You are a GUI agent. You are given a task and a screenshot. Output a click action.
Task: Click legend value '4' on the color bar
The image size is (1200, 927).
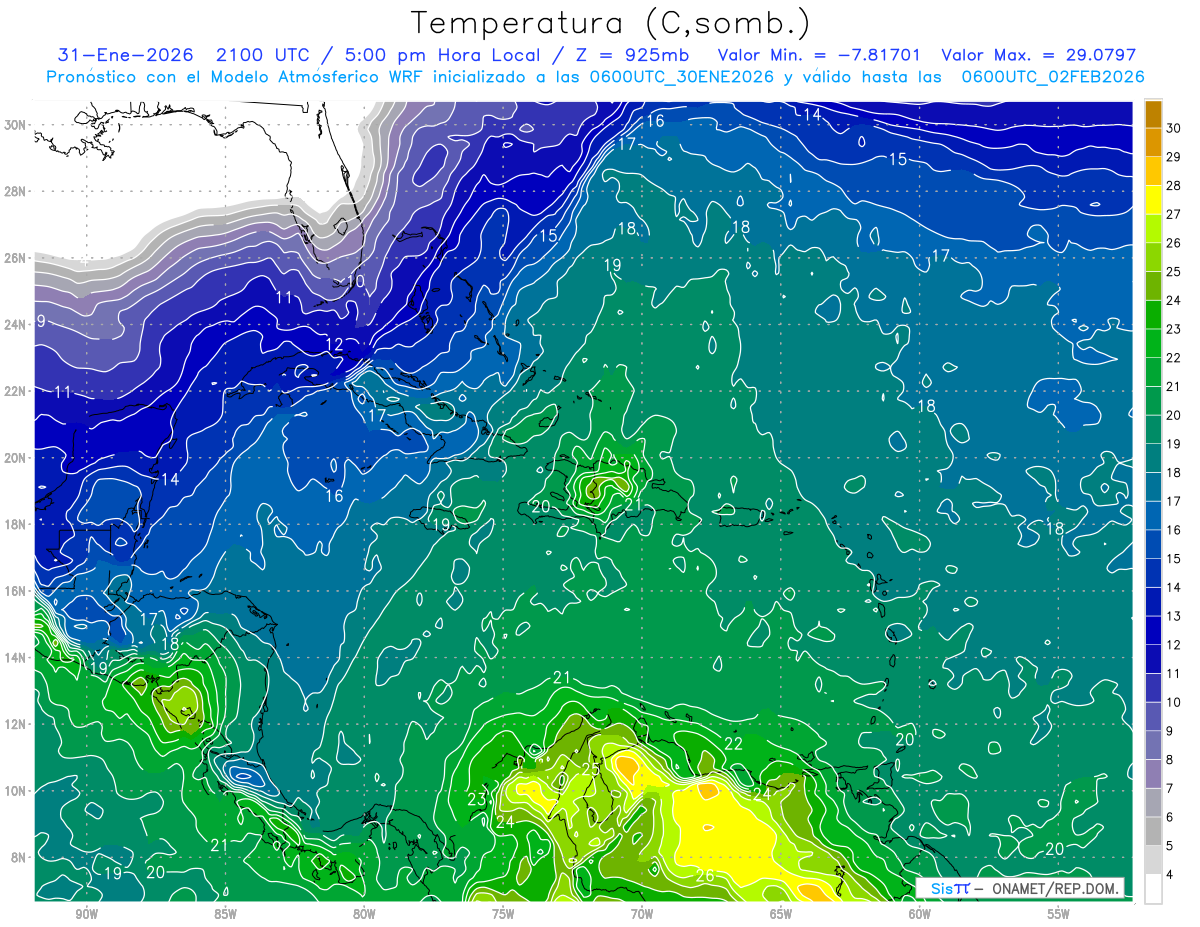tap(1170, 875)
